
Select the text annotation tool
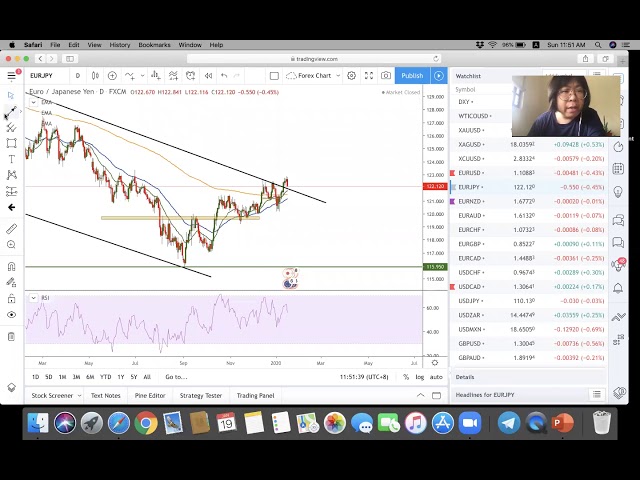coord(11,159)
